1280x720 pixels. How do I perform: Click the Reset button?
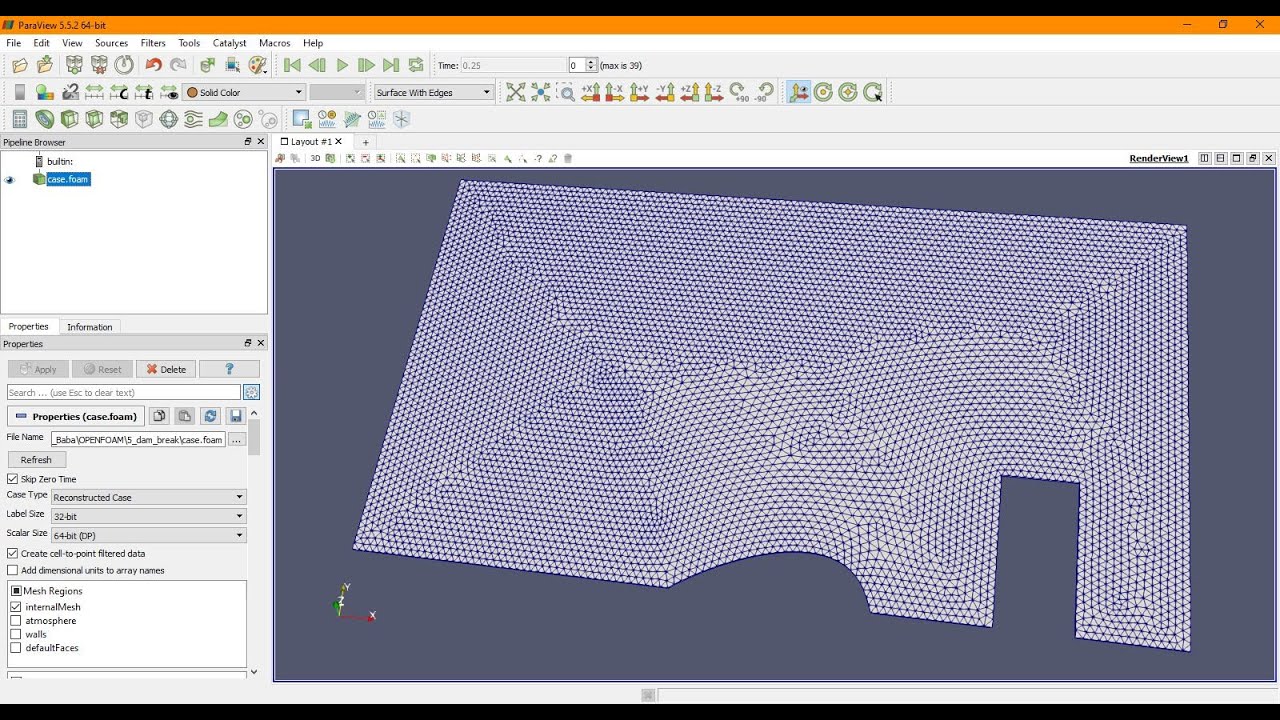point(102,369)
